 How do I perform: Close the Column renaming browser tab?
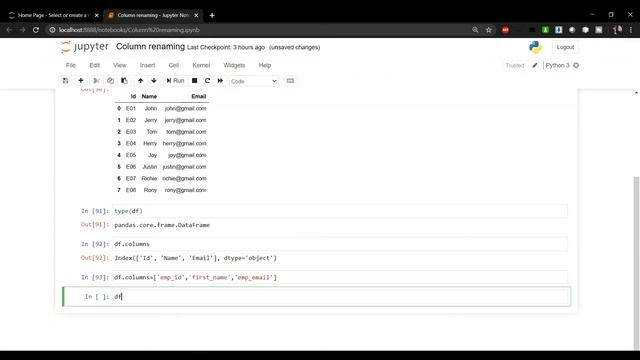pyautogui.click(x=196, y=16)
